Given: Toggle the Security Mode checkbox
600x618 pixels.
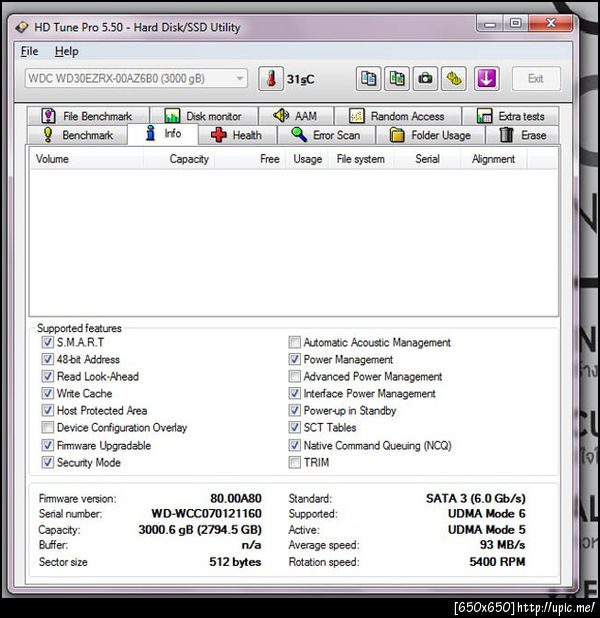Looking at the screenshot, I should pyautogui.click(x=47, y=462).
